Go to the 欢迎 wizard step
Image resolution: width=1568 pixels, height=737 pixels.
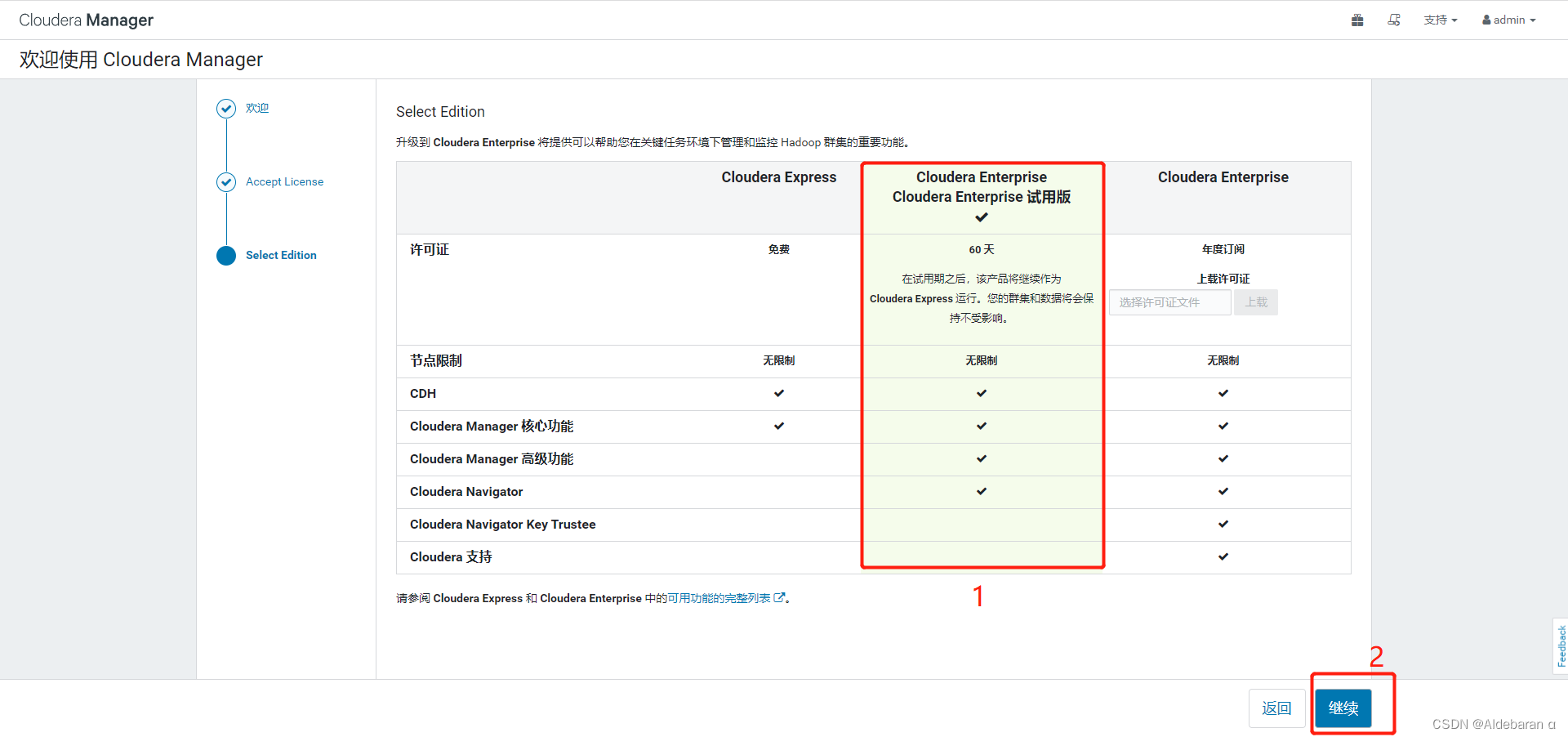pos(257,108)
